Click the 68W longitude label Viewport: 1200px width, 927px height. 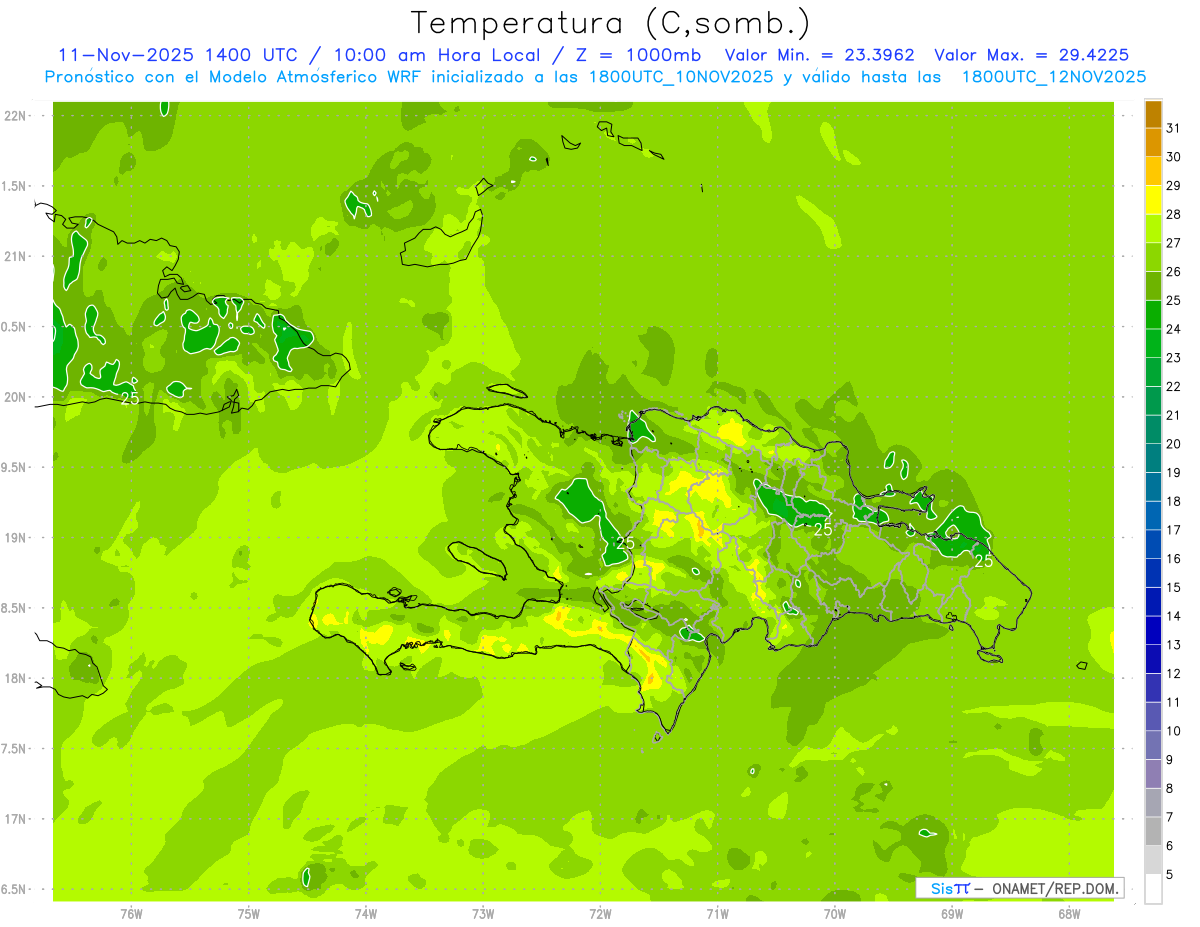pyautogui.click(x=1069, y=913)
